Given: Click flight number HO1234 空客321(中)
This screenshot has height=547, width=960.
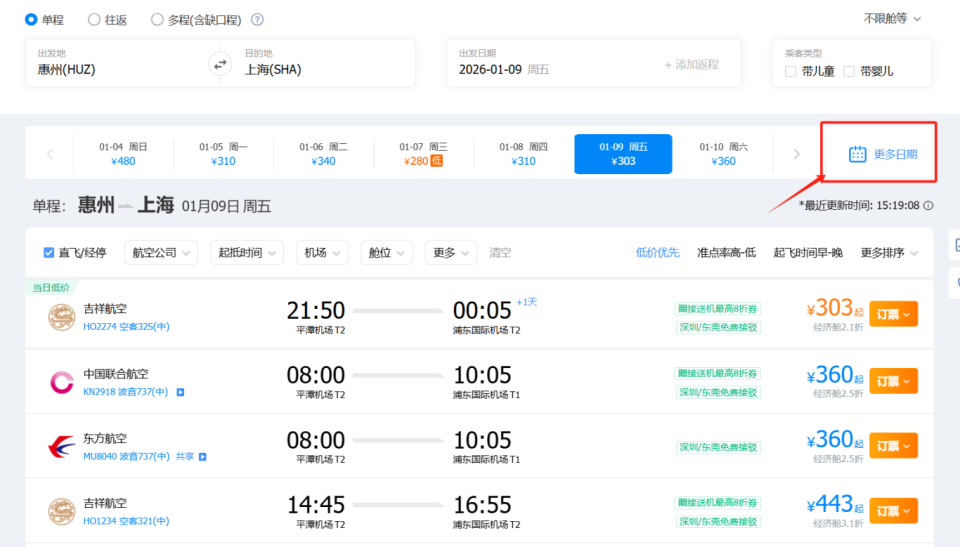Looking at the screenshot, I should tap(126, 521).
